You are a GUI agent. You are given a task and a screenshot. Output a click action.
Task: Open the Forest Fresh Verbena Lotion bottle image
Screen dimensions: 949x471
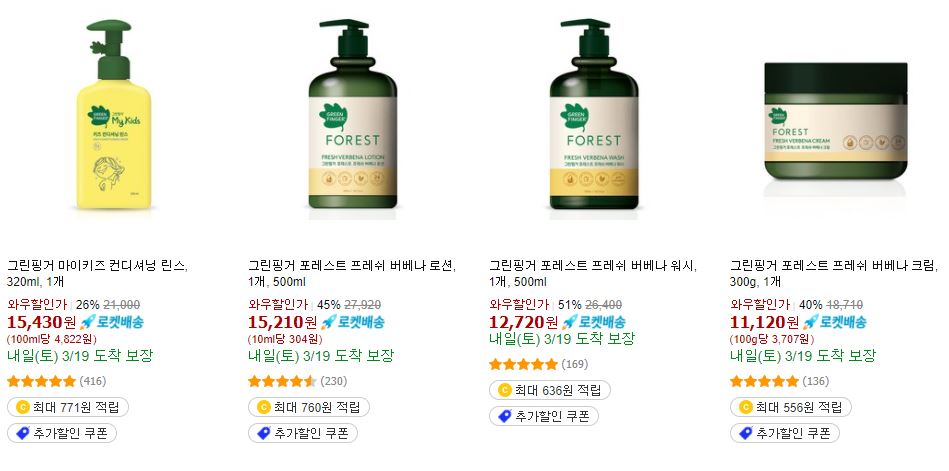353,114
